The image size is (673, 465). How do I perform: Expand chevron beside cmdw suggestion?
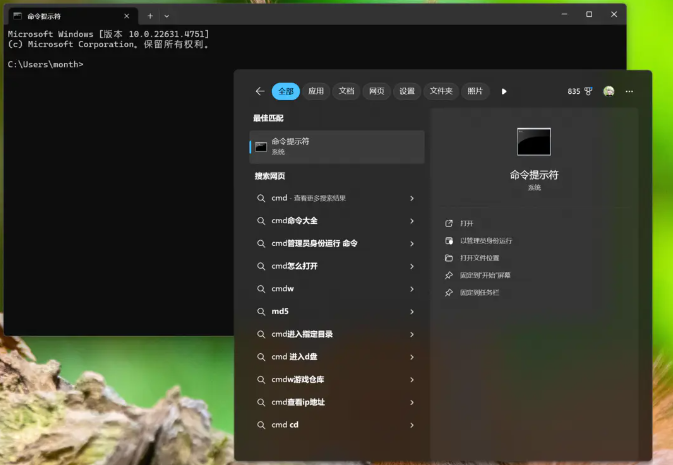412,289
